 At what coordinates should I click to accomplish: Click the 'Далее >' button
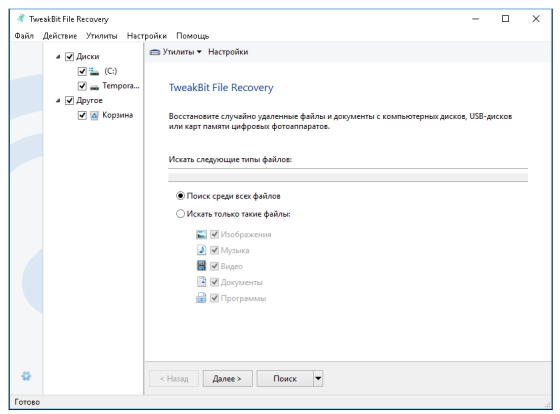tap(228, 378)
